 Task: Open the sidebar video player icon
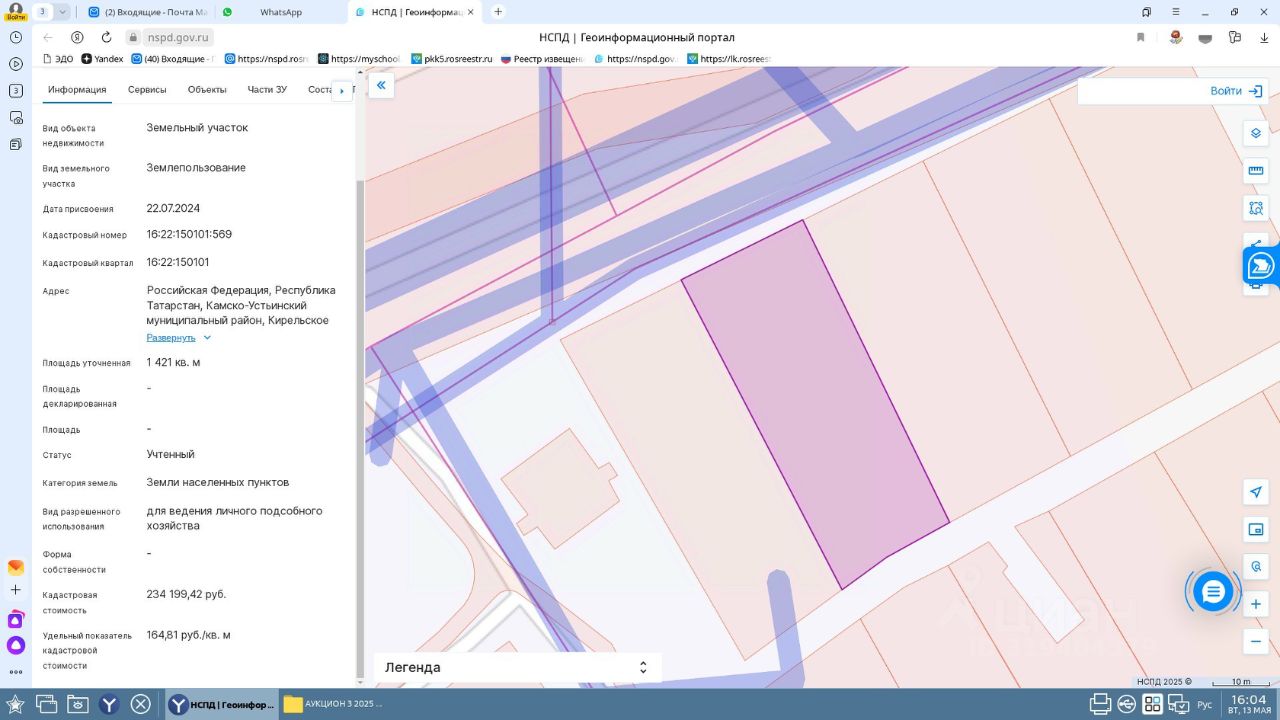coord(16,64)
